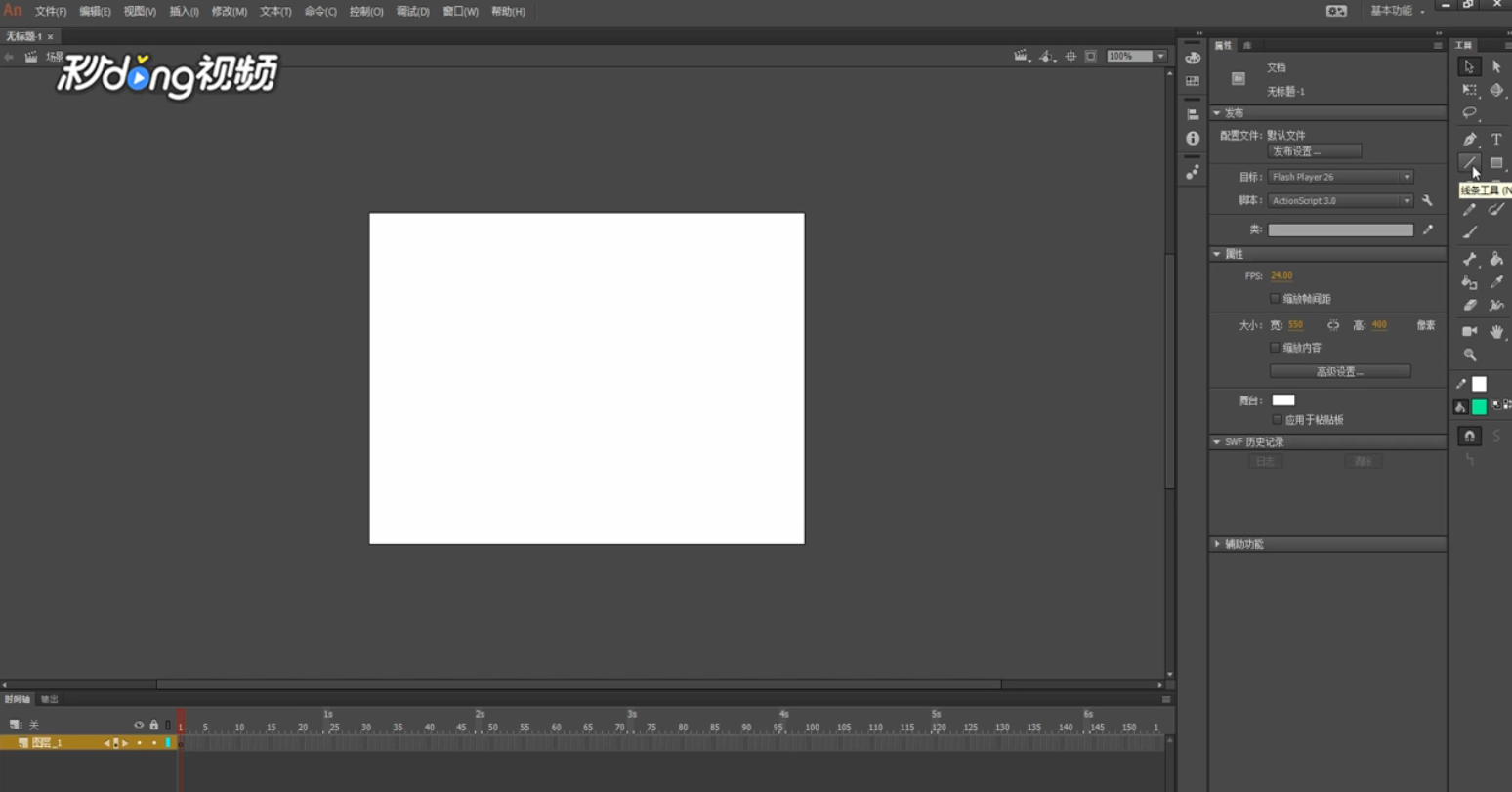Image resolution: width=1512 pixels, height=792 pixels.
Task: Toggle visibility of all layers eye icon
Action: pyautogui.click(x=139, y=725)
